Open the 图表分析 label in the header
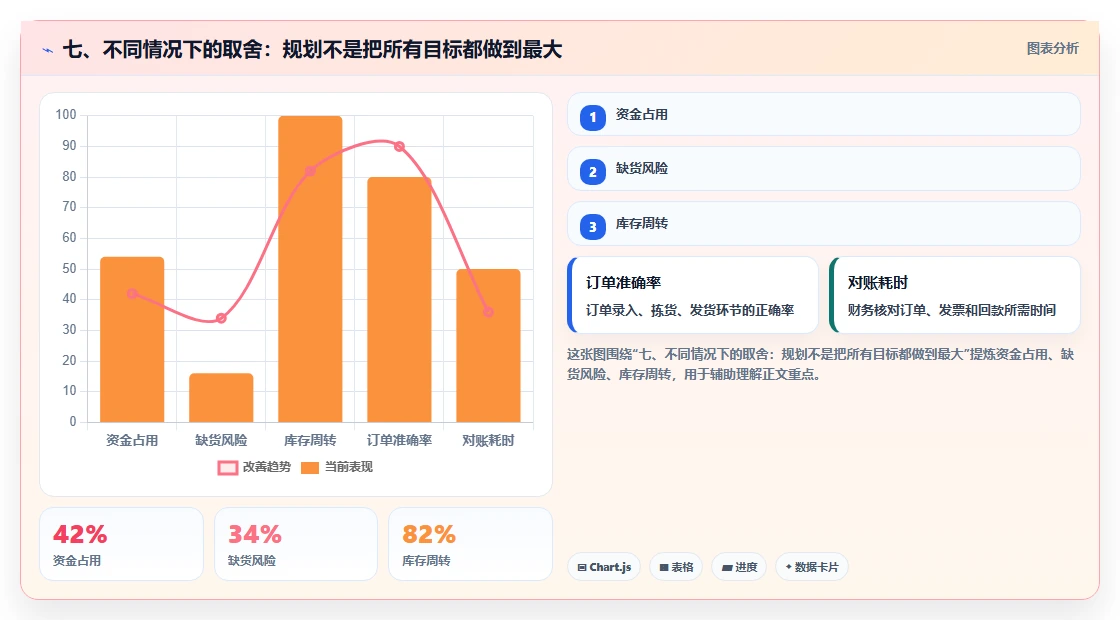Viewport: 1120px width, 620px height. [1052, 49]
